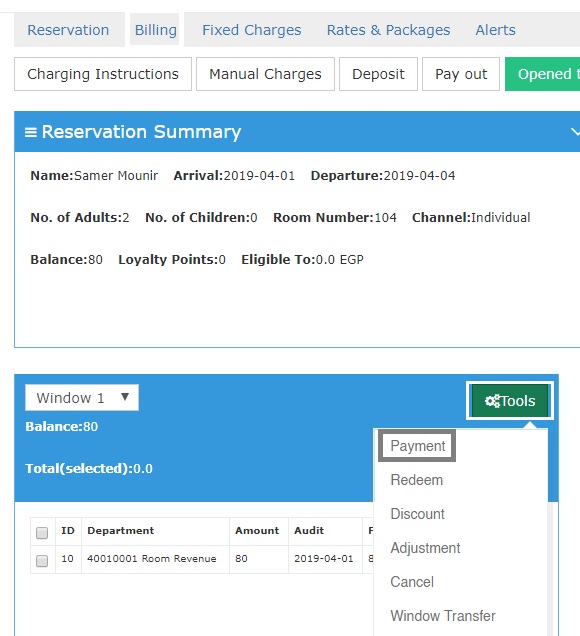Viewport: 580px width, 636px height.
Task: Collapse the Reservation Summary panel chevron
Action: coord(575,132)
